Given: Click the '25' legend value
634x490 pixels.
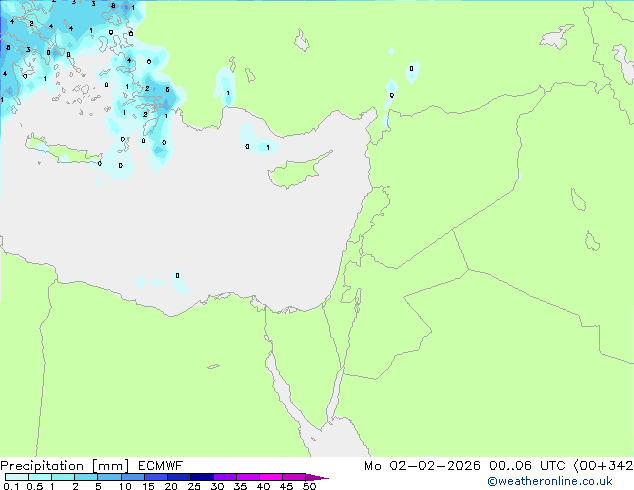Looking at the screenshot, I should coord(194,486).
